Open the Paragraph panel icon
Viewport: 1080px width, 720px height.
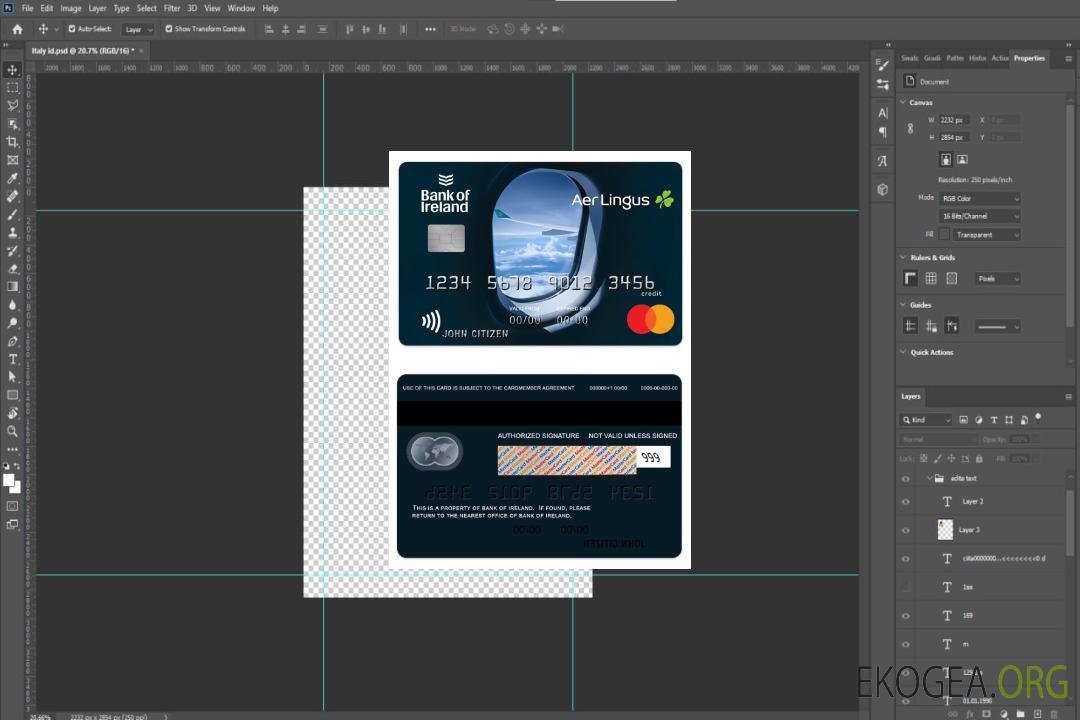coord(883,132)
